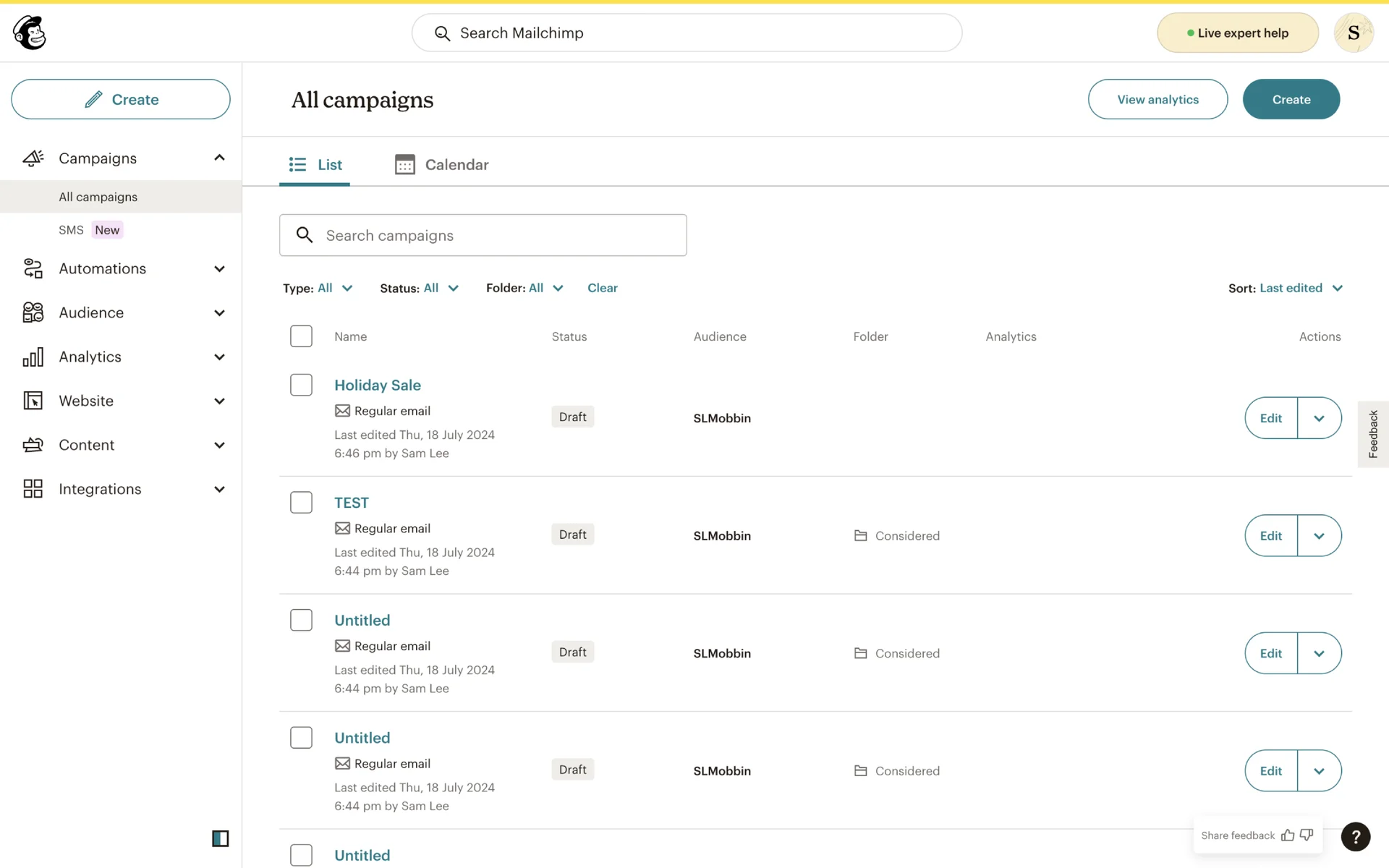1389x868 pixels.
Task: Check the Holiday Sale campaign checkbox
Action: [x=301, y=385]
